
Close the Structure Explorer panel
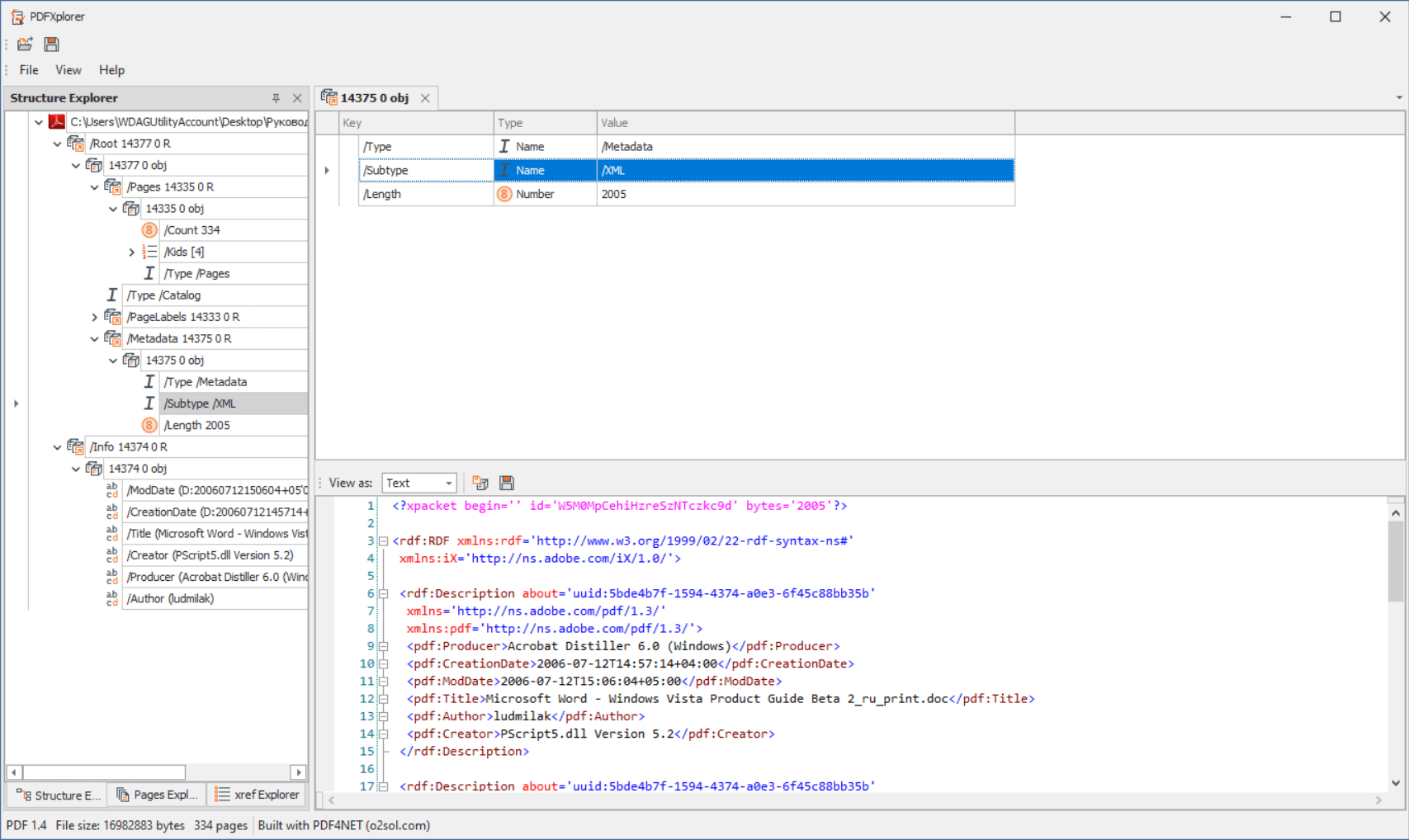coord(297,98)
